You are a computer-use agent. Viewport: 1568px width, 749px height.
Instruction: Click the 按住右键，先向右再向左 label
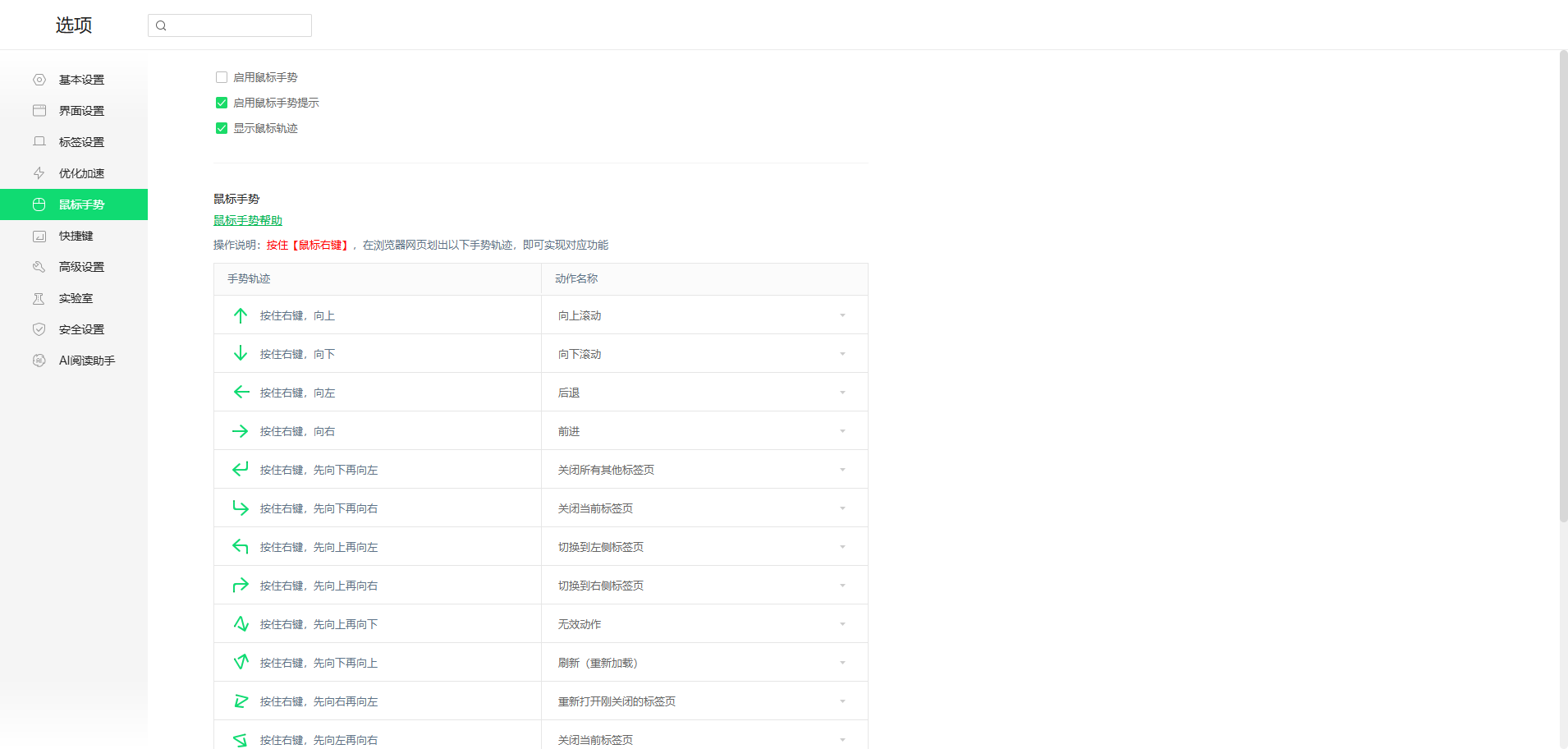319,701
